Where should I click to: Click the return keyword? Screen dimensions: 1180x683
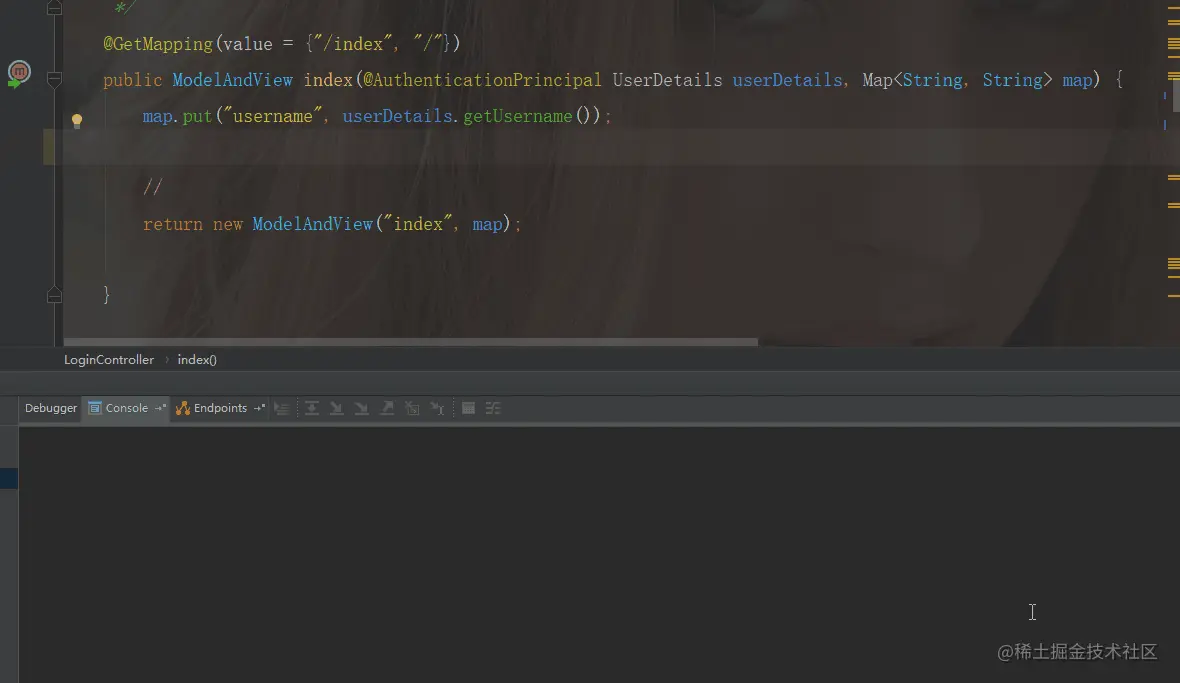[x=172, y=224]
